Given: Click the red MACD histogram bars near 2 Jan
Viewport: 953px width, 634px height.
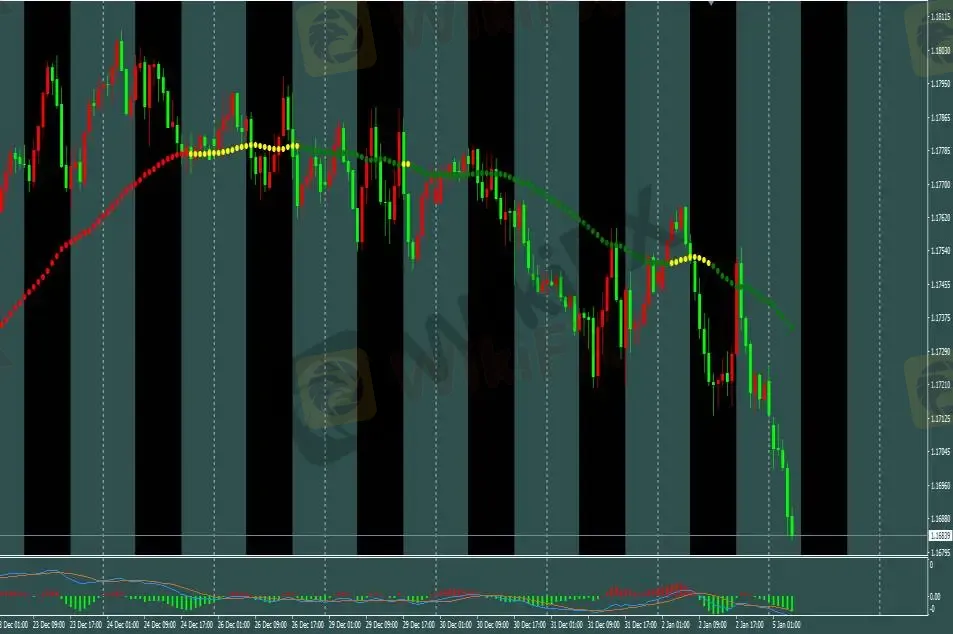Looking at the screenshot, I should (x=675, y=589).
